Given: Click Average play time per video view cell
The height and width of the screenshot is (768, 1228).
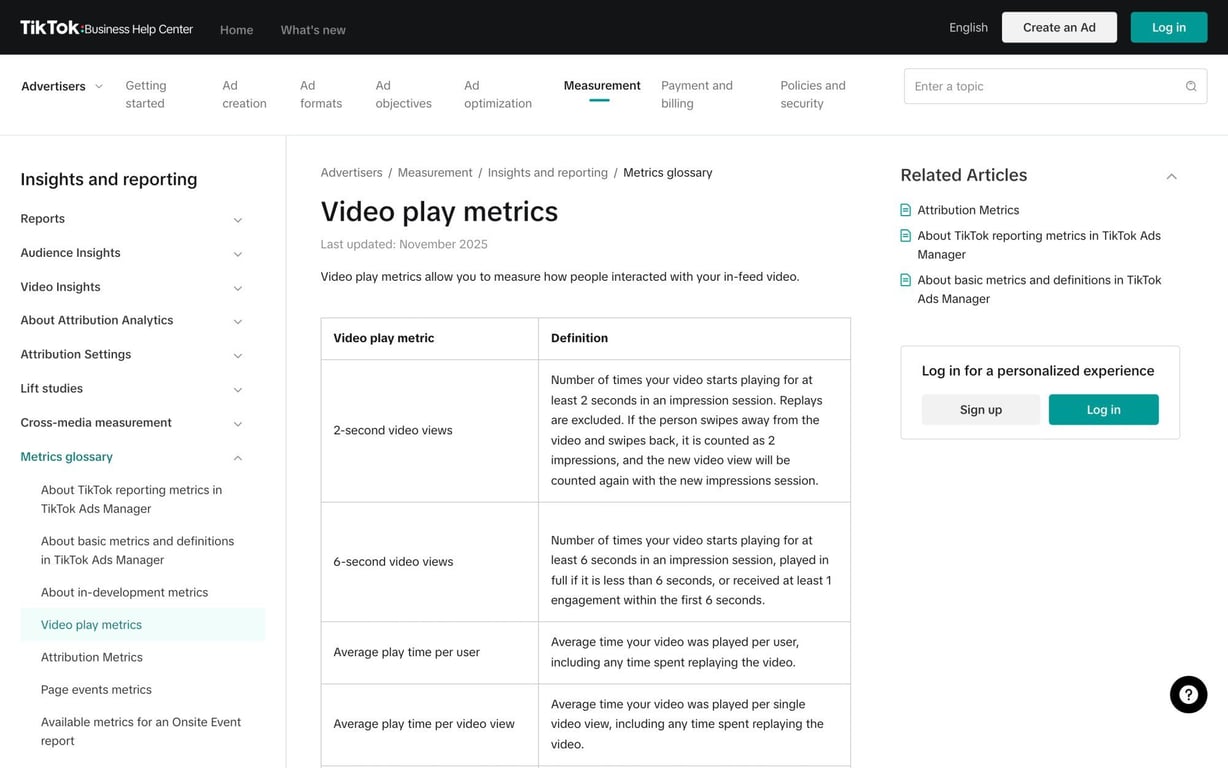Looking at the screenshot, I should pyautogui.click(x=429, y=724).
